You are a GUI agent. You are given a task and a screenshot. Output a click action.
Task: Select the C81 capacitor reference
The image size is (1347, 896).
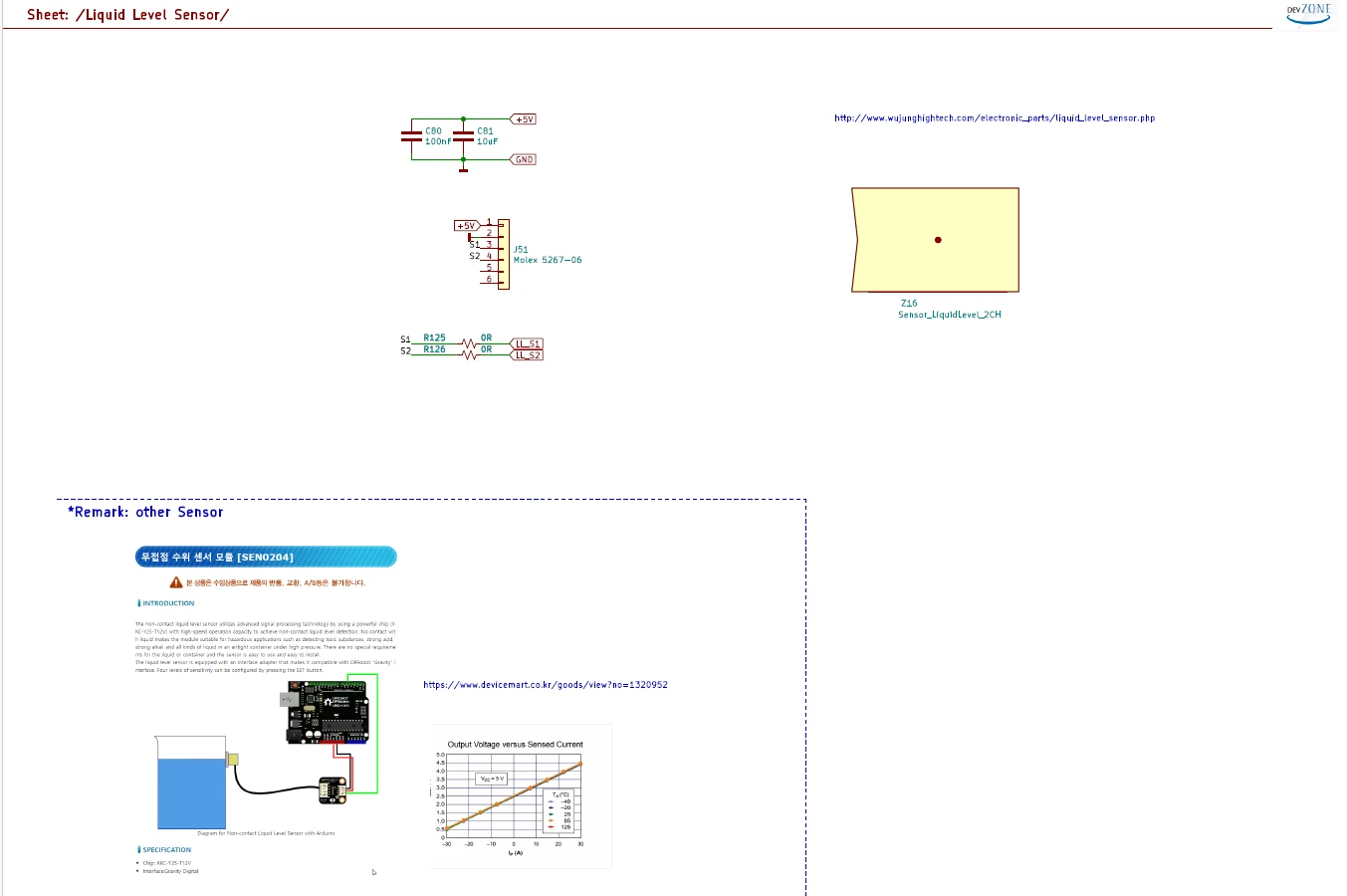pos(485,131)
